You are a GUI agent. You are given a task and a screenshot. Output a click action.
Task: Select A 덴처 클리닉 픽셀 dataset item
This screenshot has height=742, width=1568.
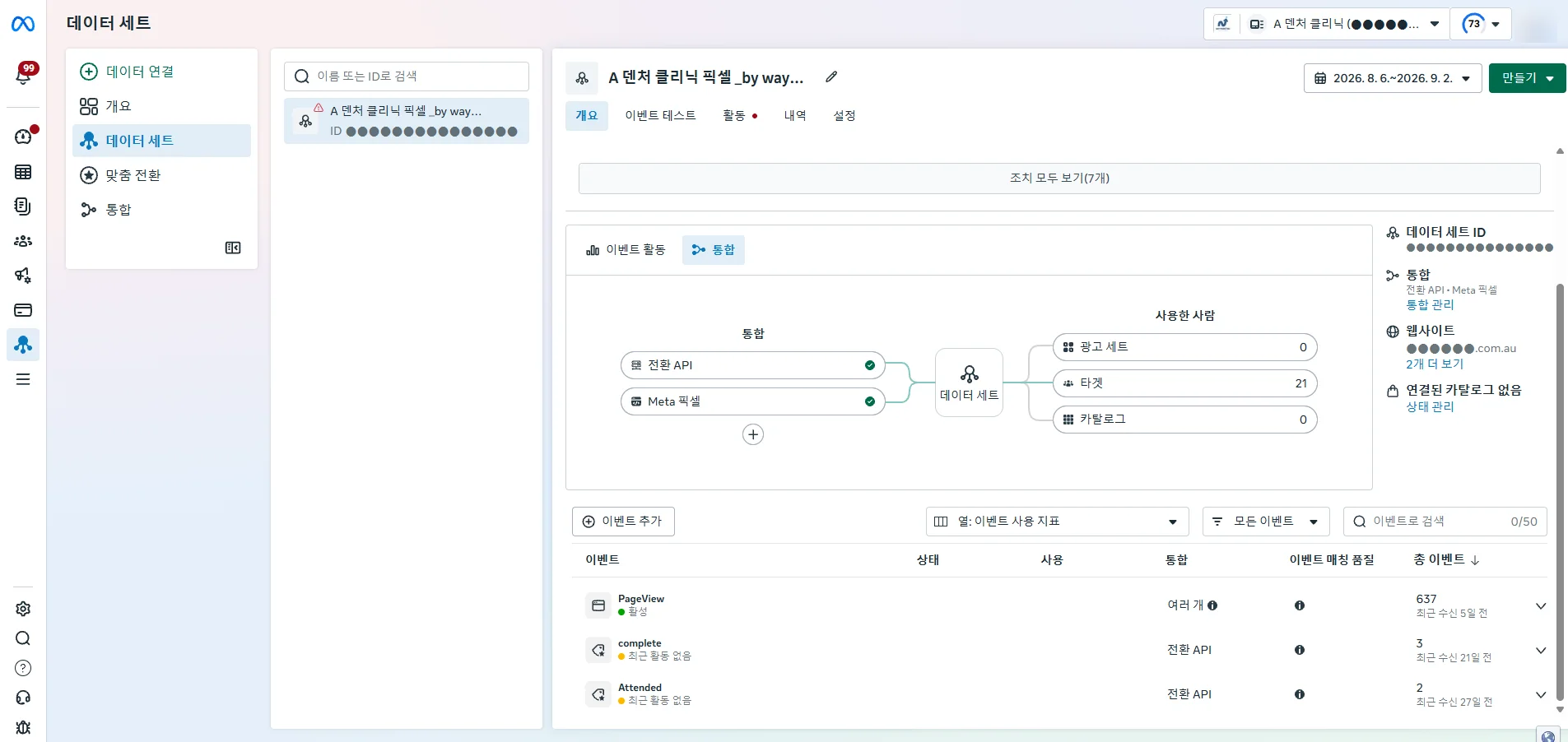pyautogui.click(x=407, y=121)
